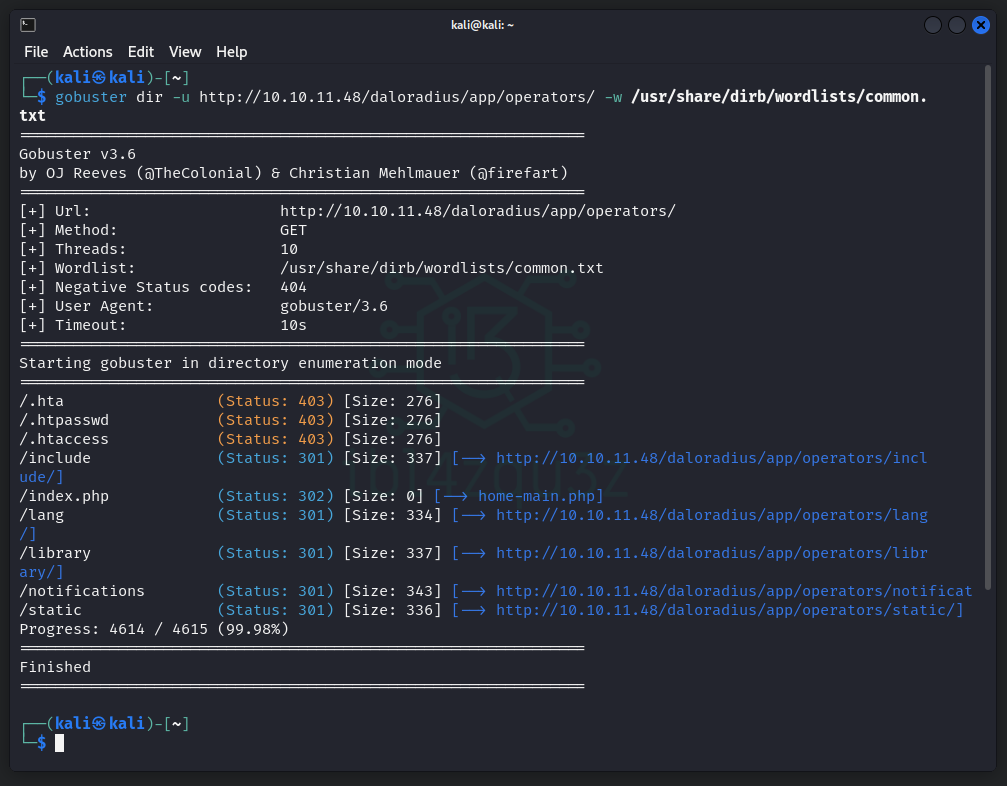Minimize the terminal window
1007x786 pixels.
click(x=933, y=25)
